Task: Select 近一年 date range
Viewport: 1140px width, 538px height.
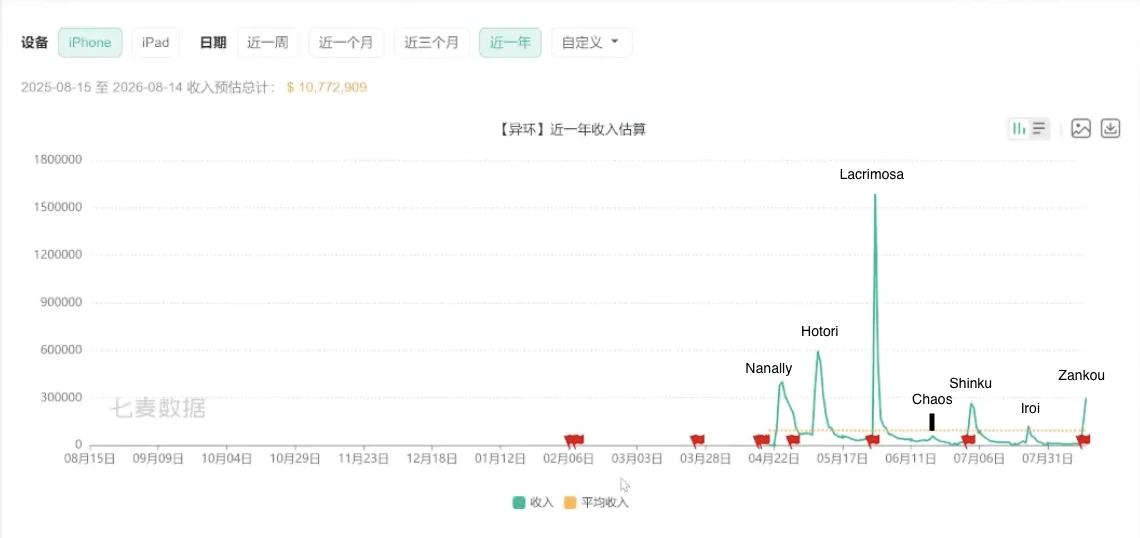Action: coord(510,42)
